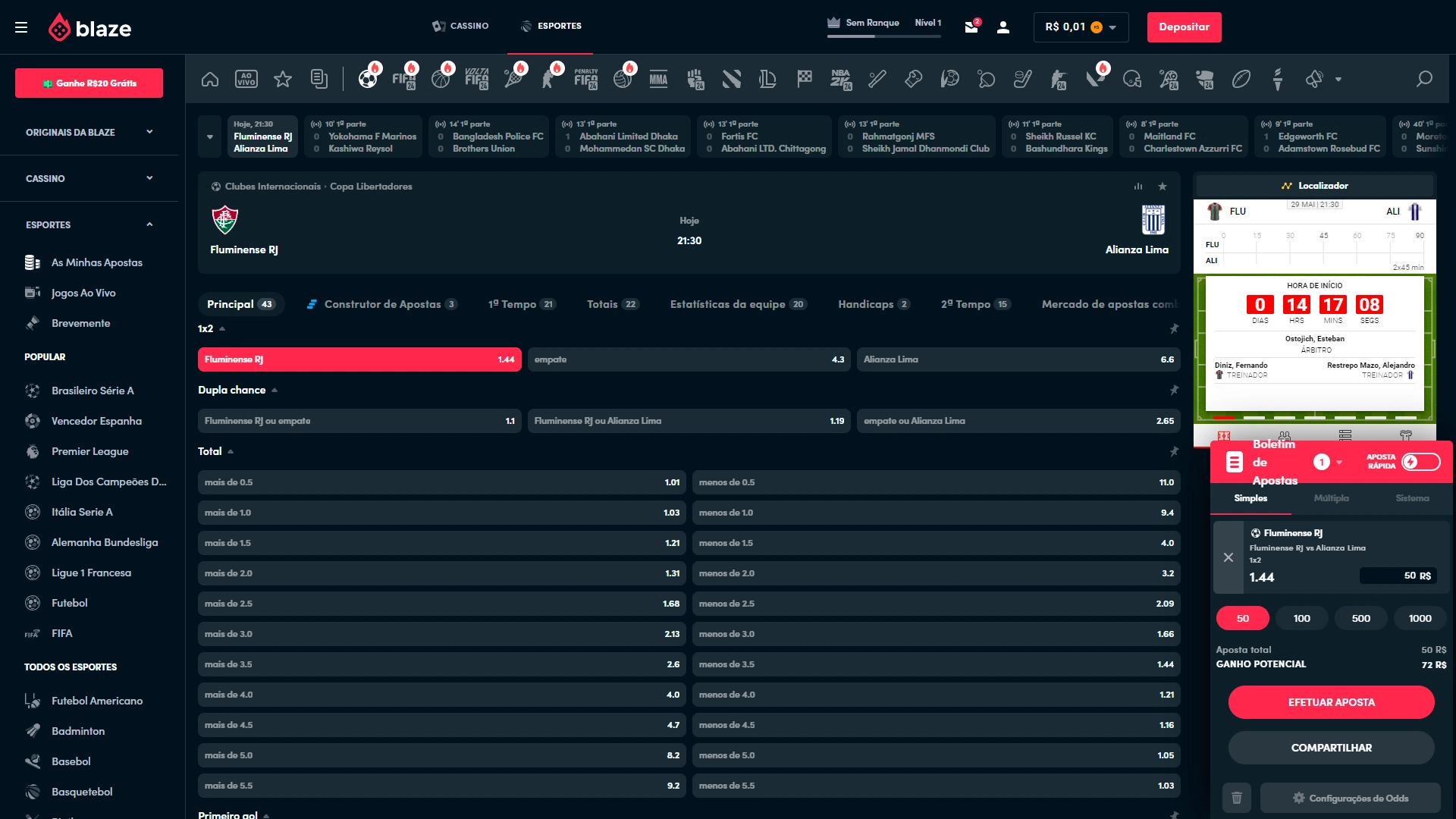The image size is (1456, 819).
Task: Switch to the Múltipla bet slip tab
Action: 1332,498
